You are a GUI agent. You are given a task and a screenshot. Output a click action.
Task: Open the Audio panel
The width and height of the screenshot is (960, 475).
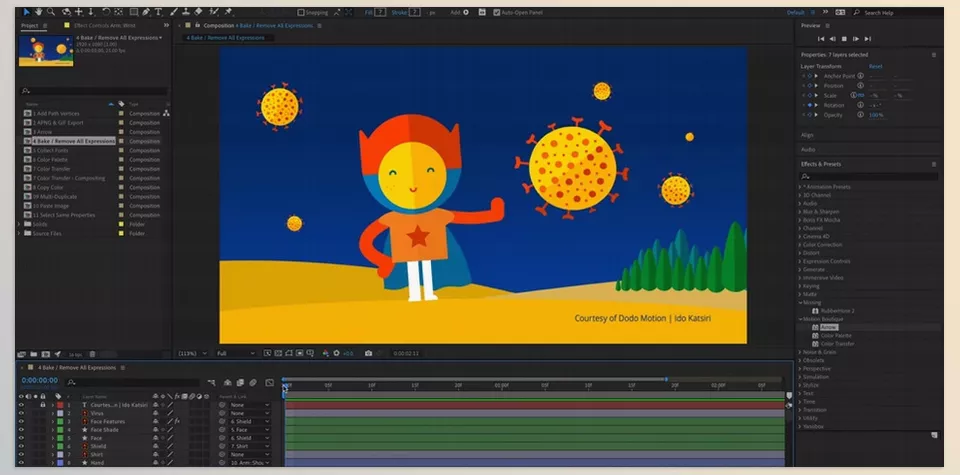coord(808,149)
